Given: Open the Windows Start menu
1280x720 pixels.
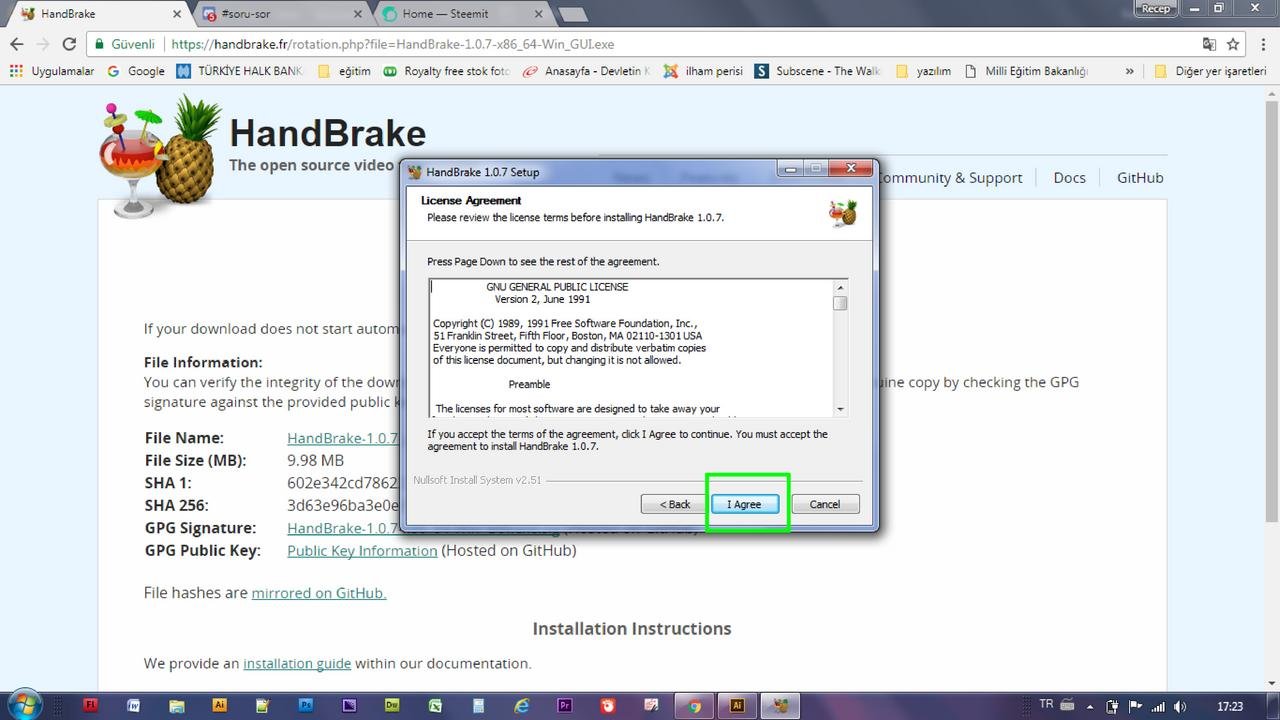Looking at the screenshot, I should [x=24, y=704].
